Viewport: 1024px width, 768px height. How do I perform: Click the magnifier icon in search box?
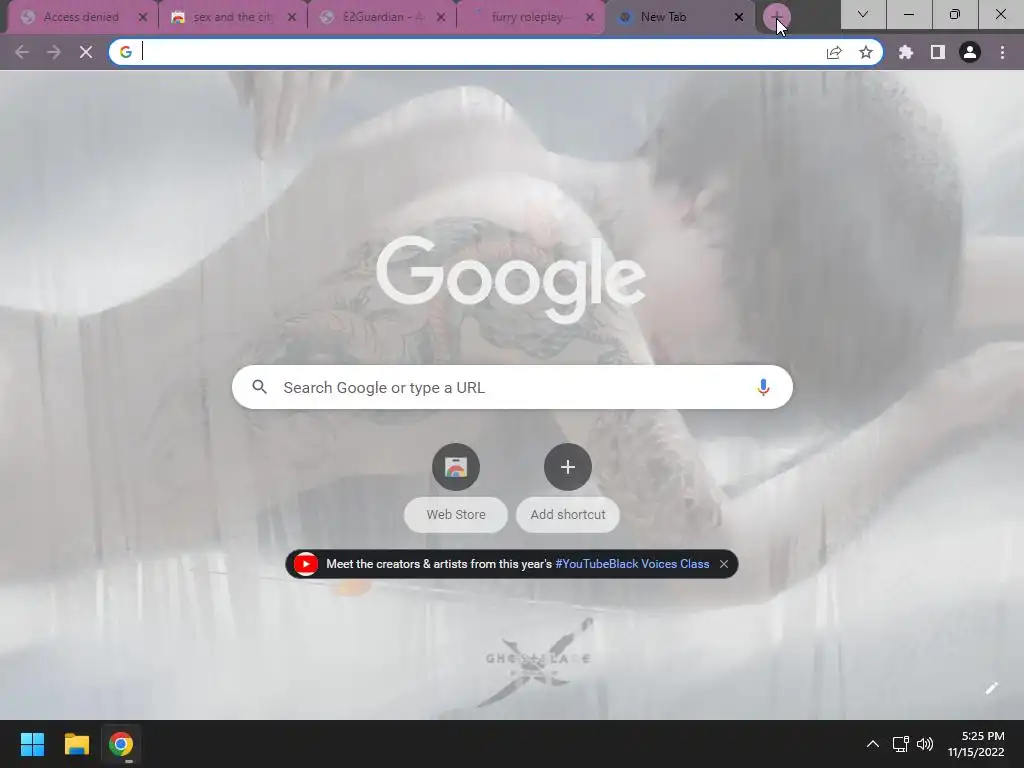point(259,387)
